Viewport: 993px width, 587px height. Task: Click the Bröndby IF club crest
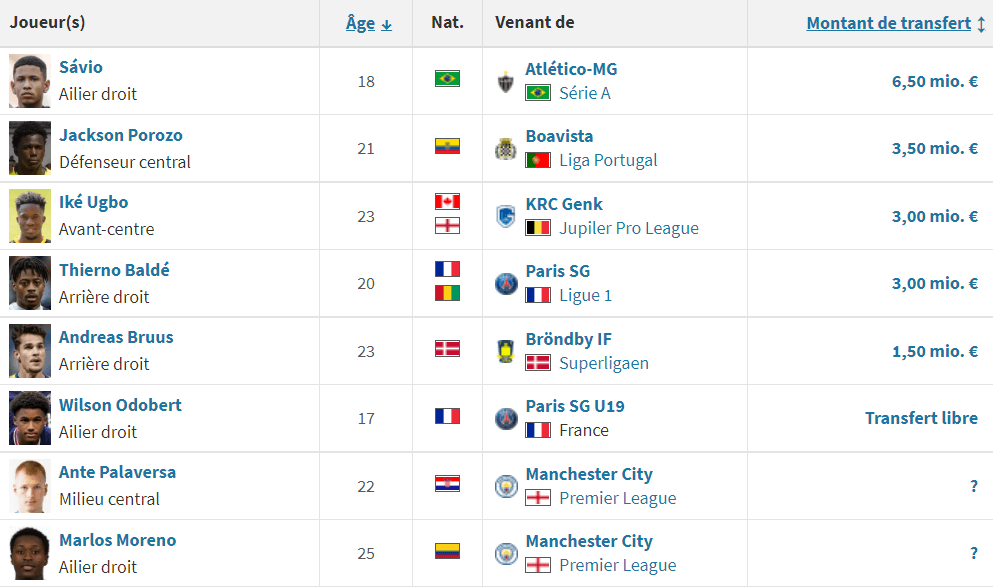pos(506,351)
